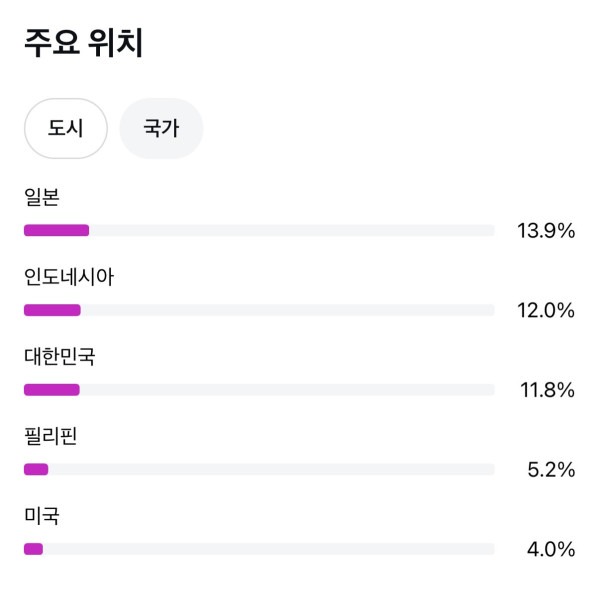The image size is (600, 610).
Task: Select 인도네시아's purple filled bar segment
Action: pyautogui.click(x=52, y=310)
